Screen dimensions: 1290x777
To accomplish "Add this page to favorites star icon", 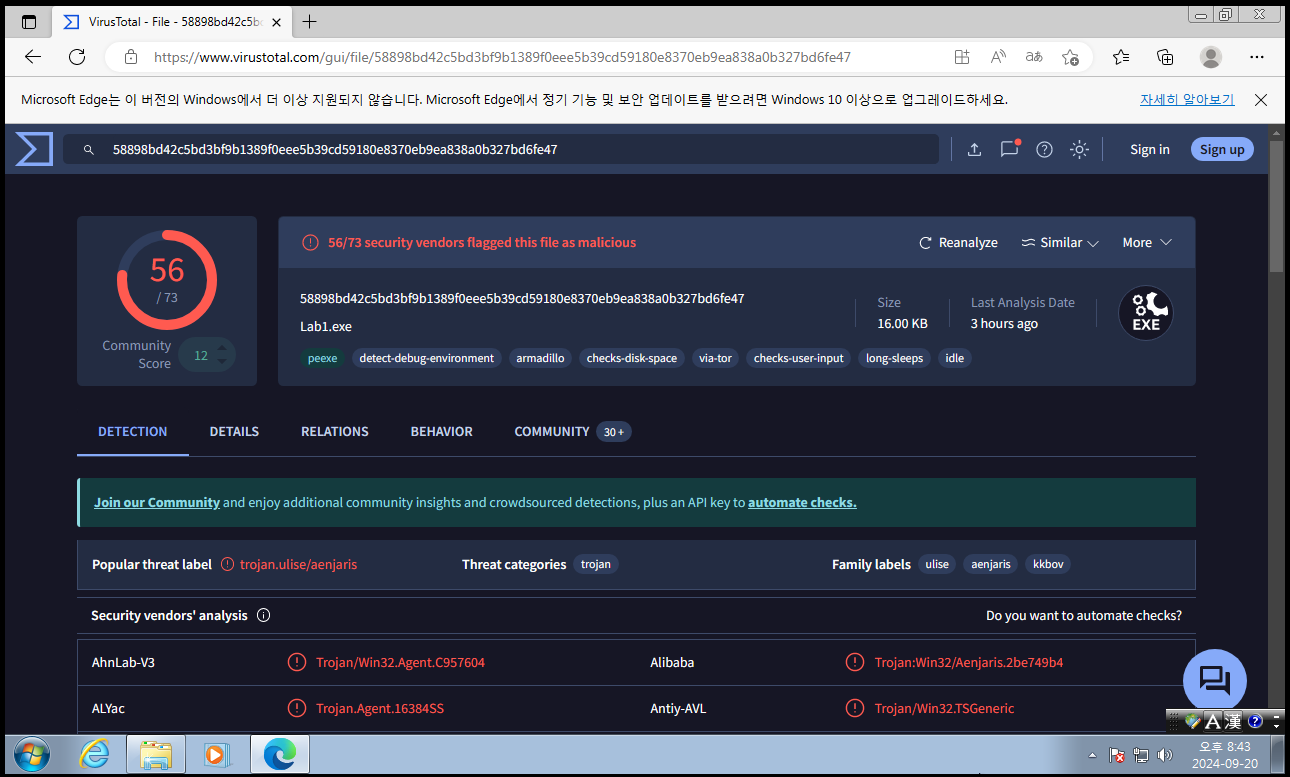I will tap(1070, 57).
